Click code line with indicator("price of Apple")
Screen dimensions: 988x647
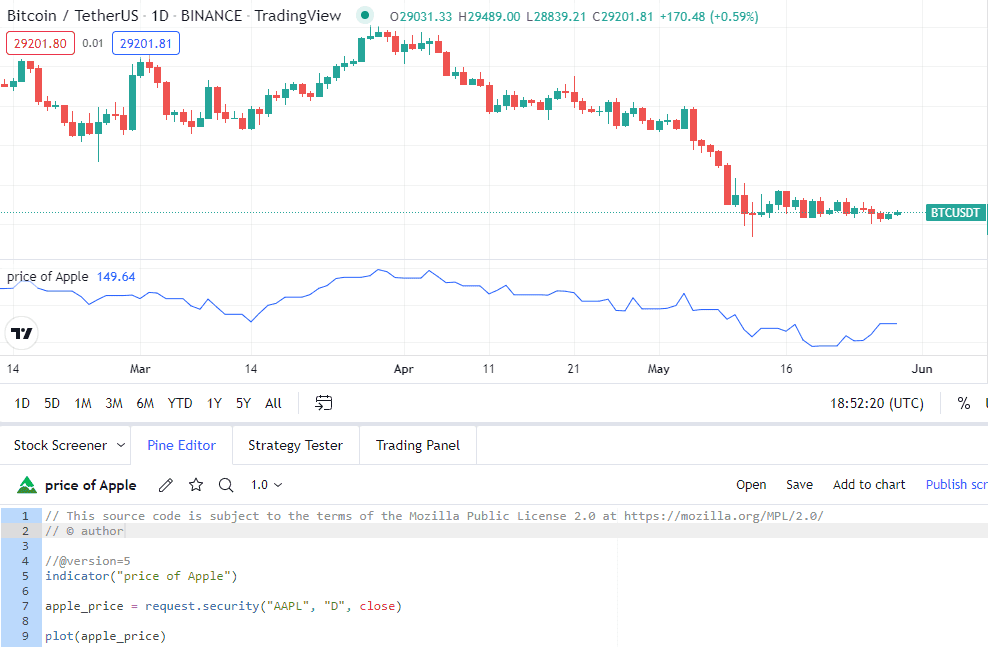pos(141,576)
